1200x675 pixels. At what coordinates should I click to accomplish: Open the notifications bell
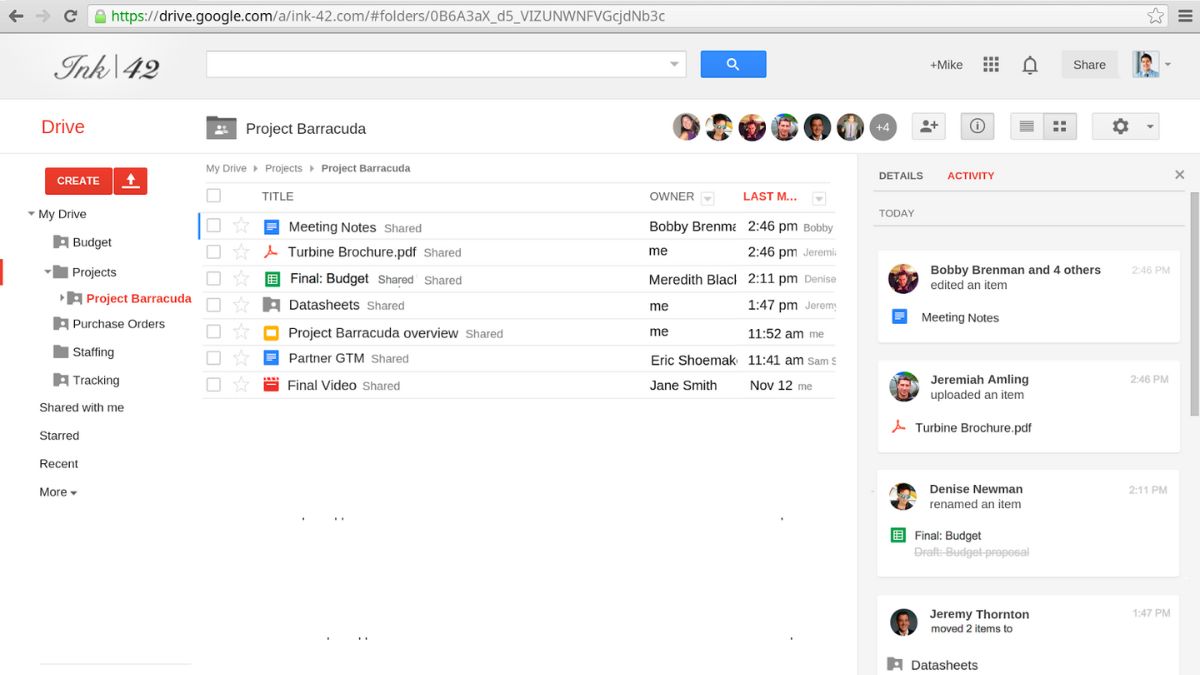click(1029, 65)
